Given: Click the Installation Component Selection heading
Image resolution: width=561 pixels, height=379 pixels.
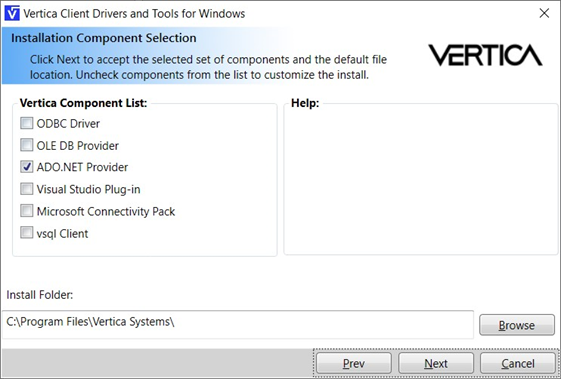Looking at the screenshot, I should tap(104, 38).
